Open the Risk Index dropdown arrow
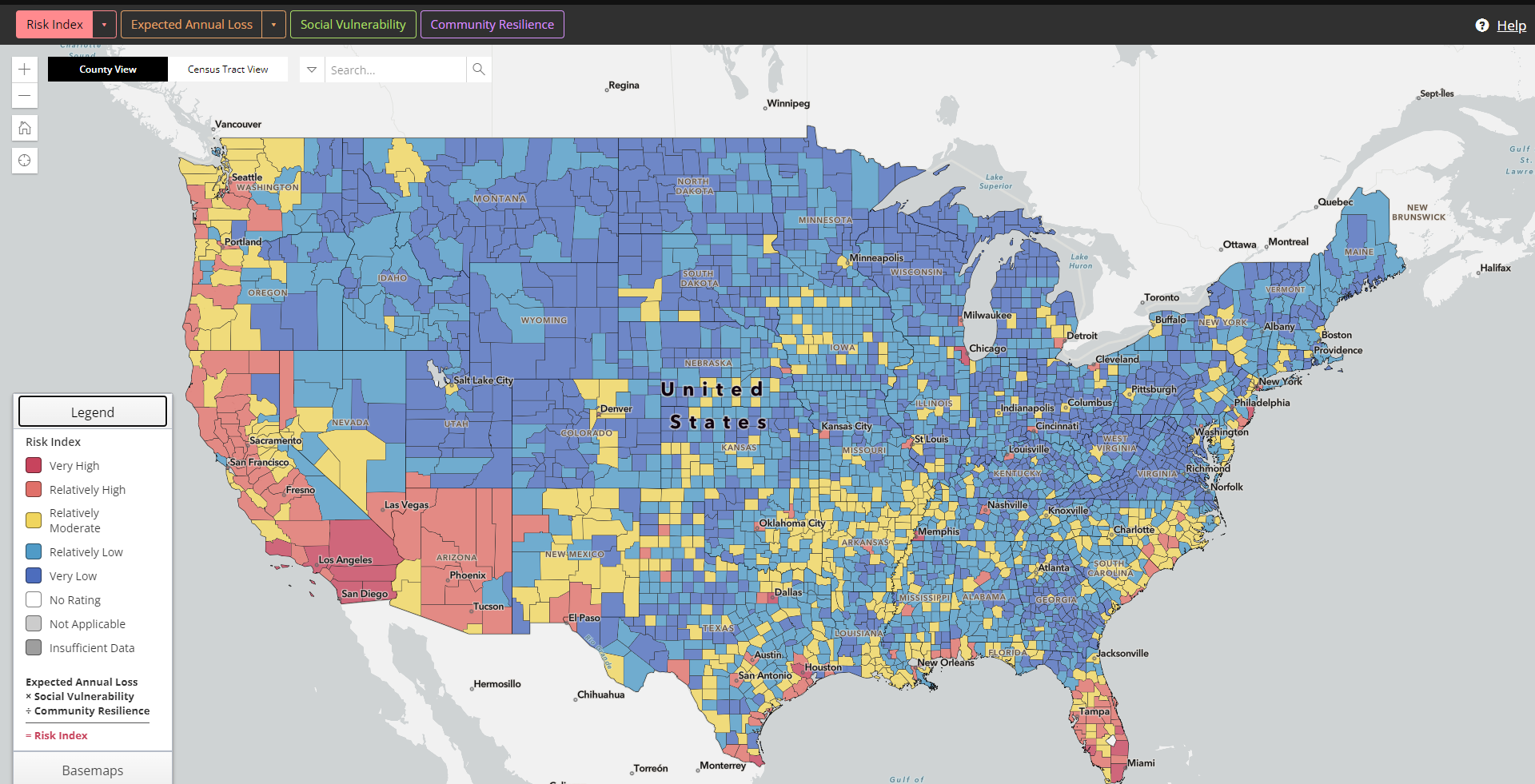The width and height of the screenshot is (1535, 784). 104,24
